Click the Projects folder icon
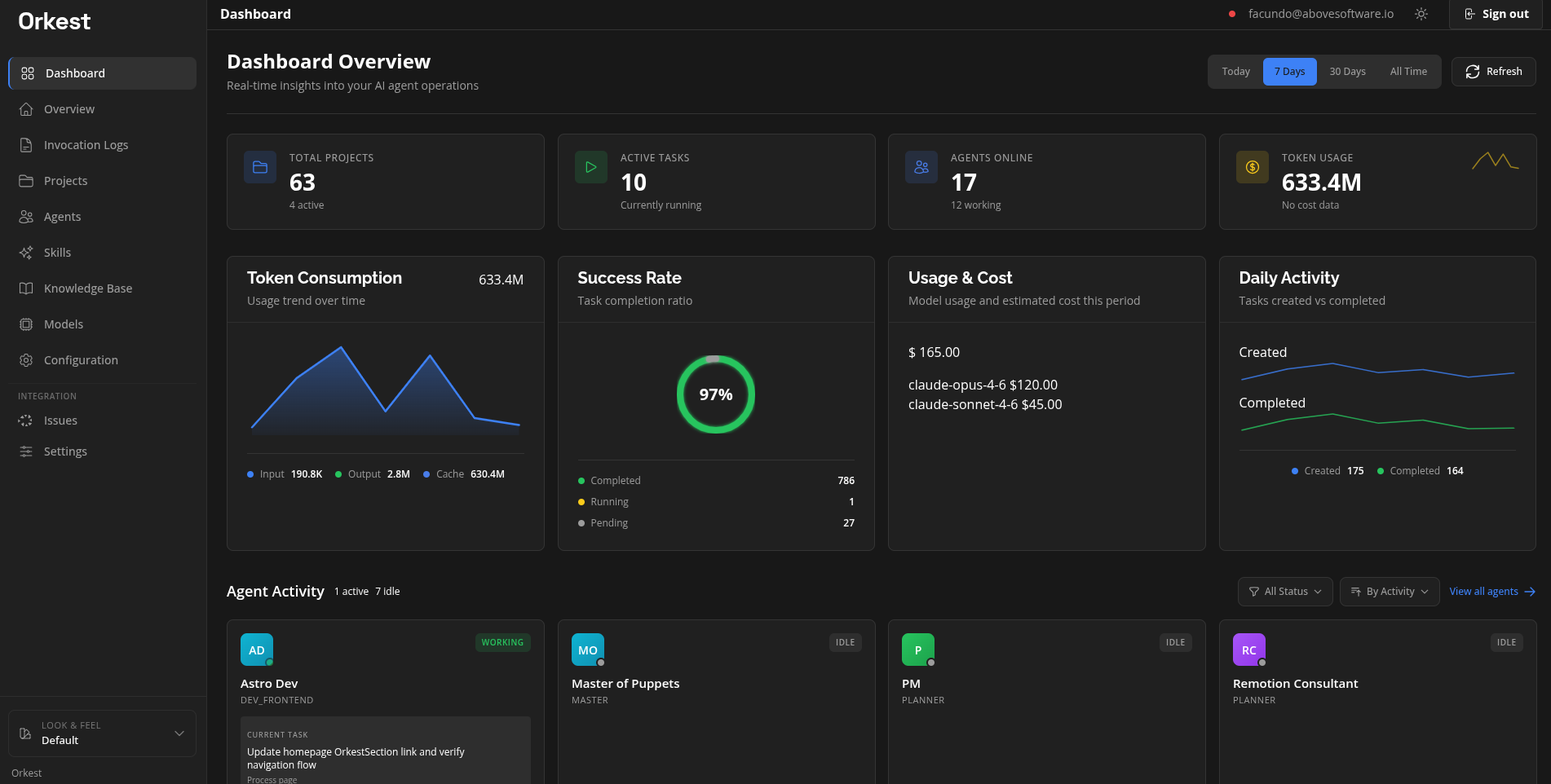This screenshot has width=1551, height=784. tap(26, 180)
